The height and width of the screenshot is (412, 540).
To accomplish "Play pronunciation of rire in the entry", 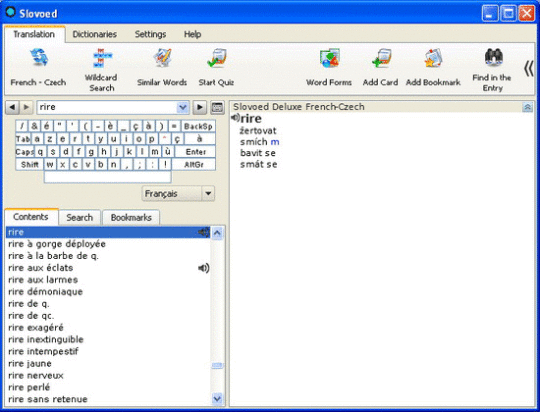I will [235, 118].
